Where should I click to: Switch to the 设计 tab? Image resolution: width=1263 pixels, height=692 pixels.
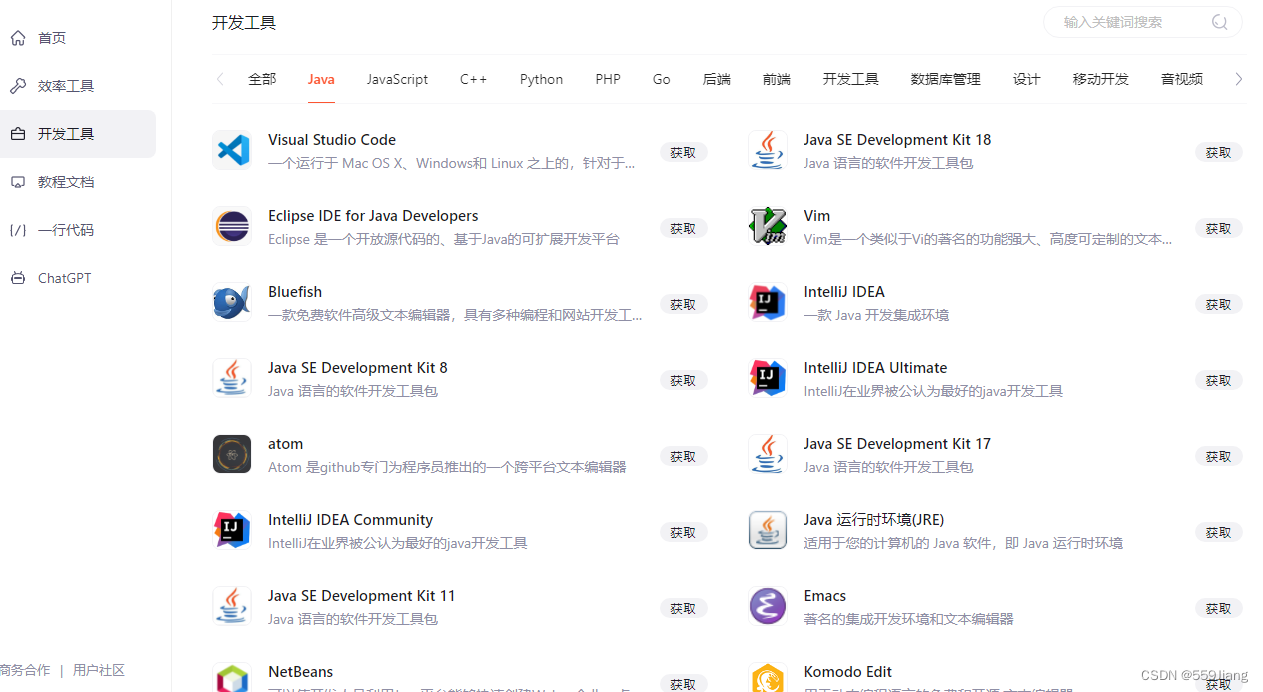[x=1026, y=79]
